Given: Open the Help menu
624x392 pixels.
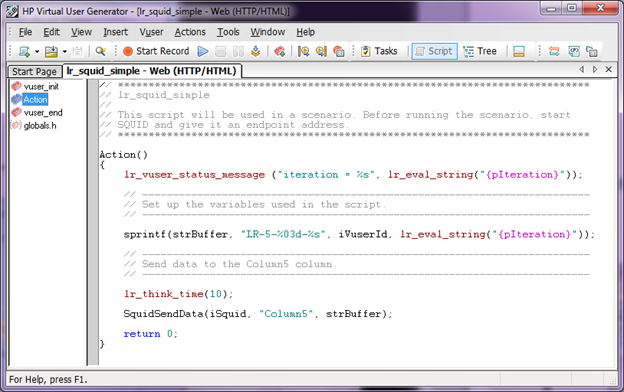Looking at the screenshot, I should click(x=305, y=32).
